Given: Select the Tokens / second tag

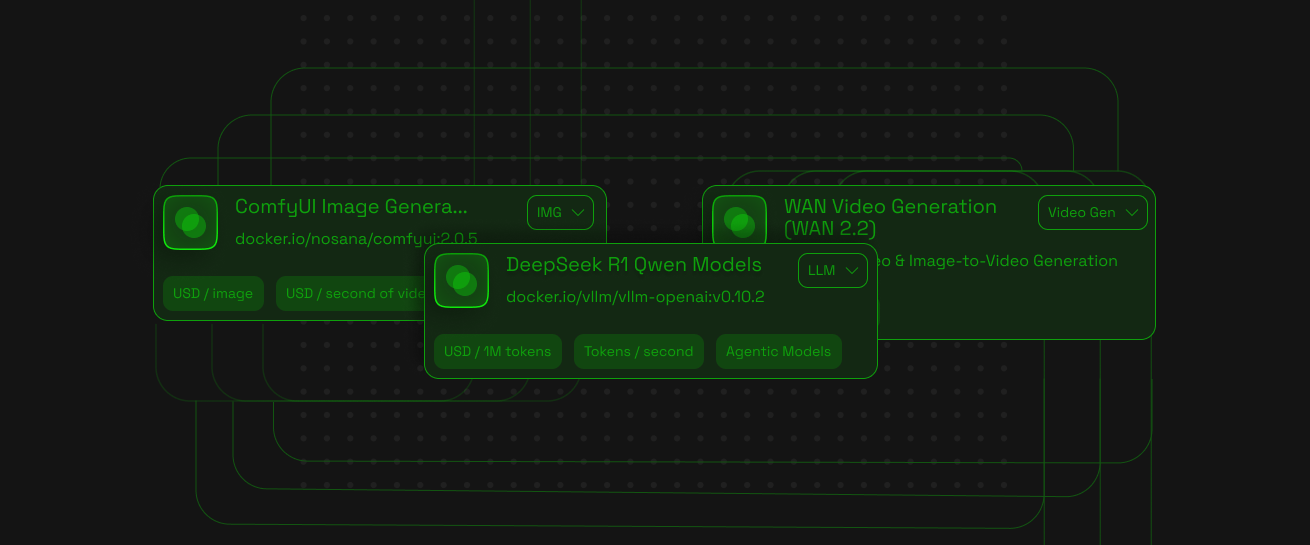Looking at the screenshot, I should (638, 352).
